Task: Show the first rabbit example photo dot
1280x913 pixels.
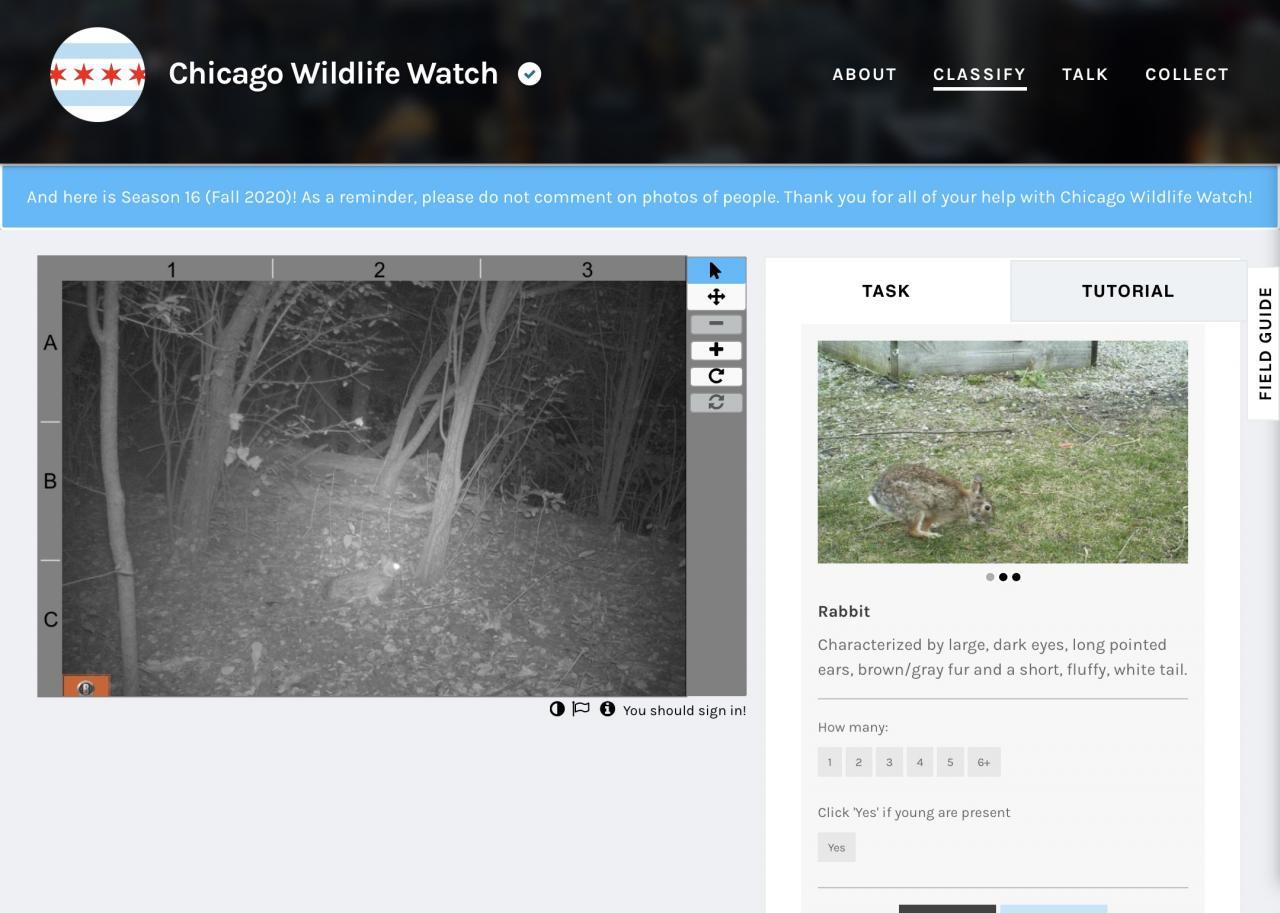Action: pos(990,577)
